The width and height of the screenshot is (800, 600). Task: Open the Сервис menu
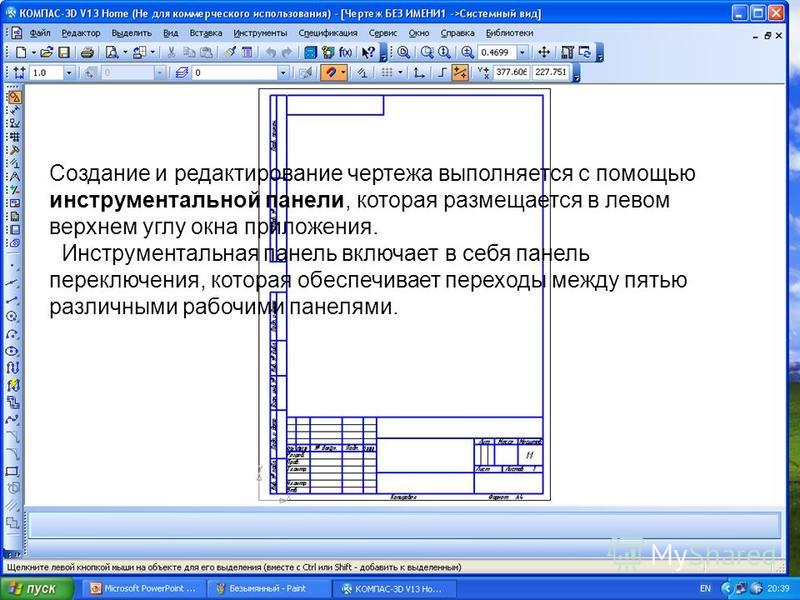383,33
